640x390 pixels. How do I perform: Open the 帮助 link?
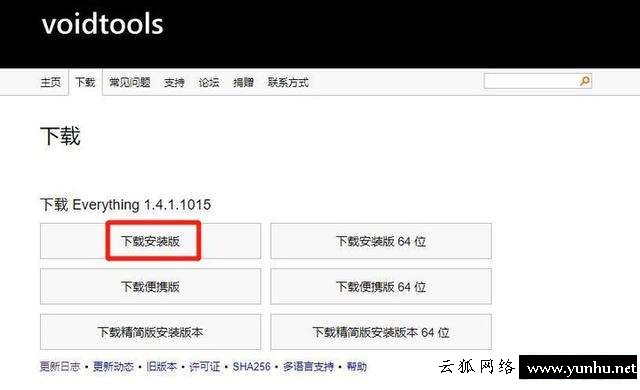(x=356, y=366)
